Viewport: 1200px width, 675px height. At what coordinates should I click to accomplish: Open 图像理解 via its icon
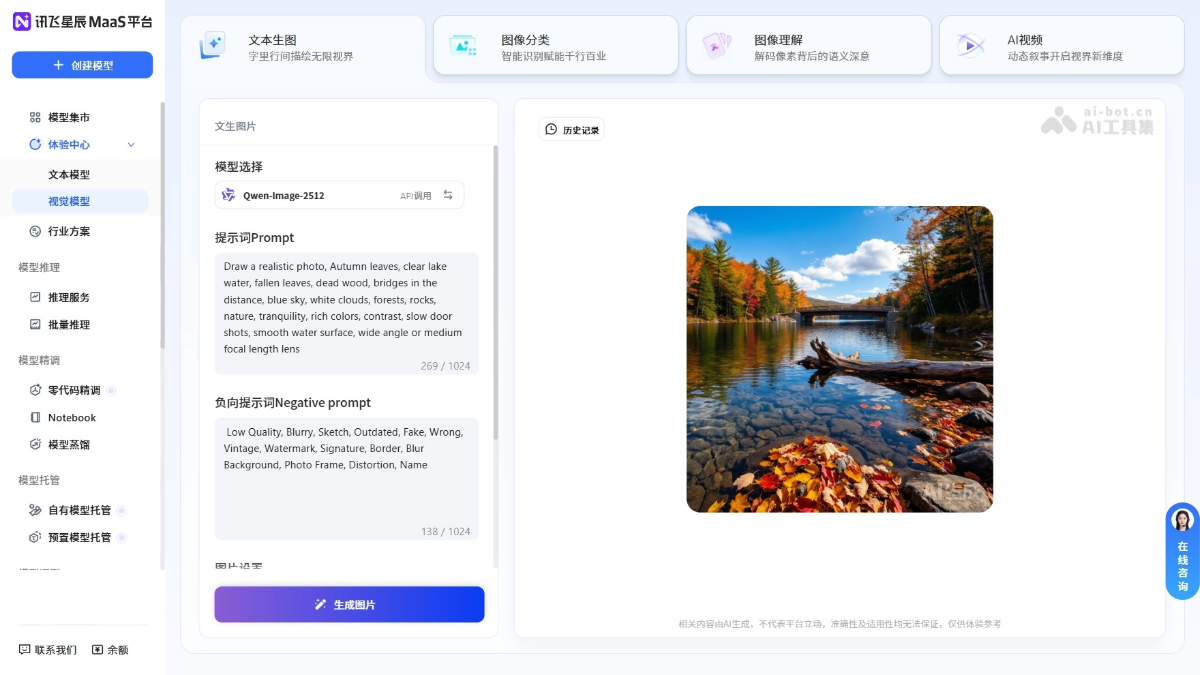(x=717, y=45)
